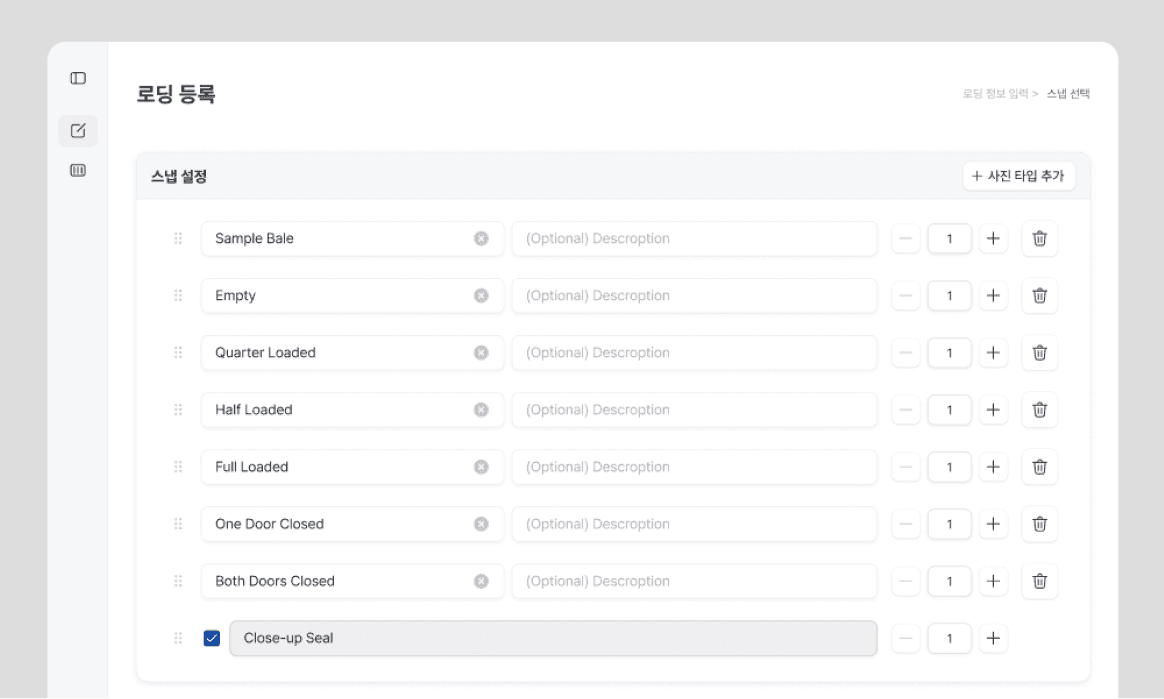The width and height of the screenshot is (1164, 699).
Task: Click the Full Loaded description input
Action: pos(694,467)
